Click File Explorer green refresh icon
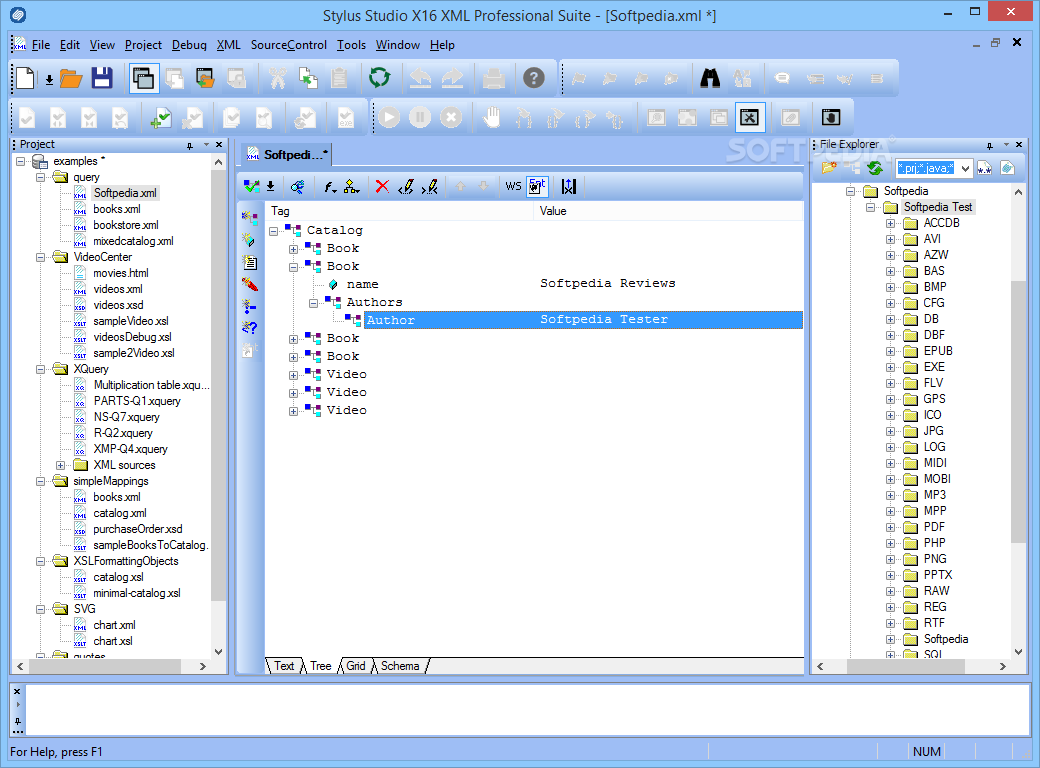The image size is (1040, 768). point(875,168)
